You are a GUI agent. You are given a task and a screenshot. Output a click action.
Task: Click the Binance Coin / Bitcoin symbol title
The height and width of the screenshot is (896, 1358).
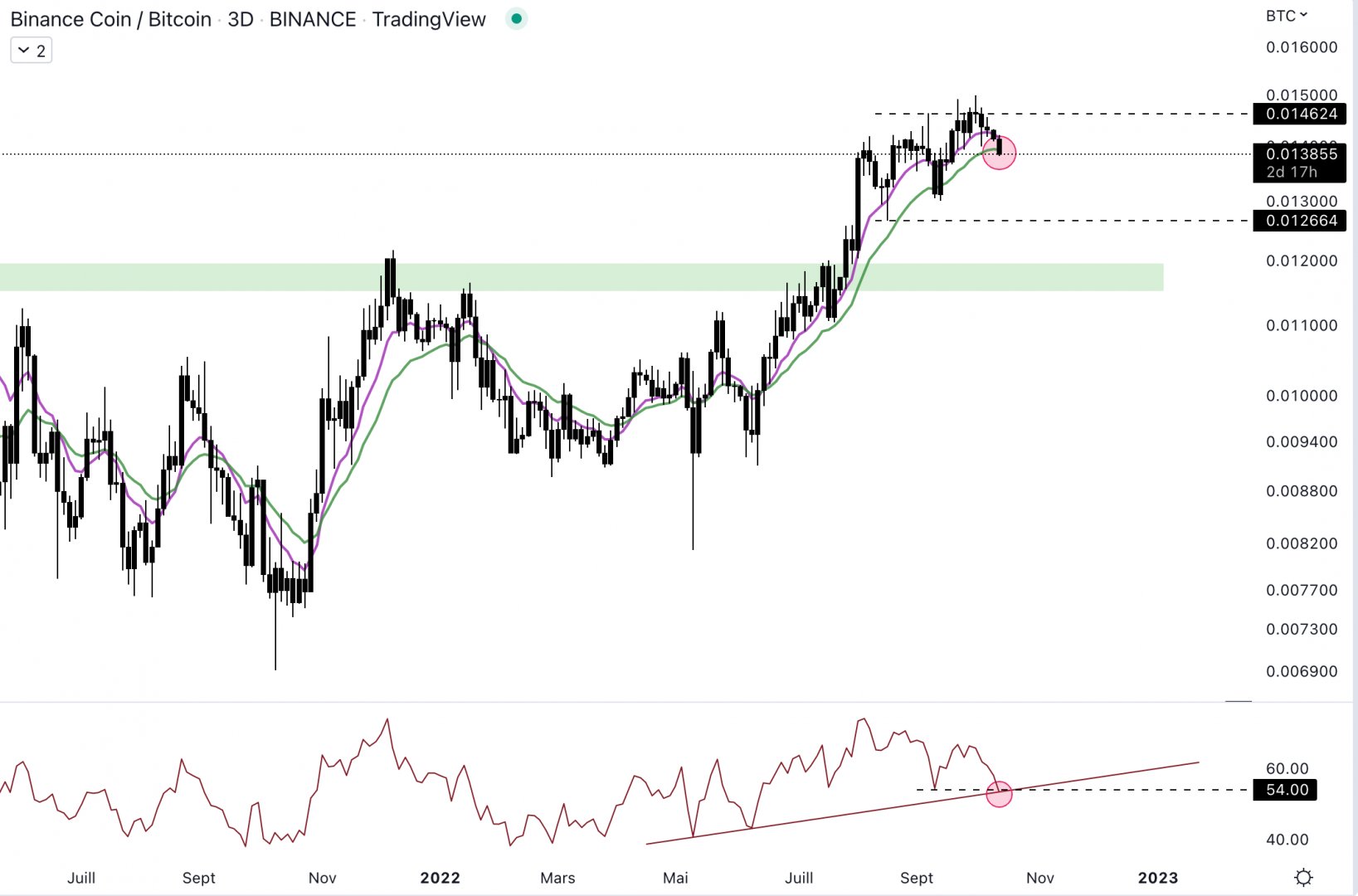(110, 19)
